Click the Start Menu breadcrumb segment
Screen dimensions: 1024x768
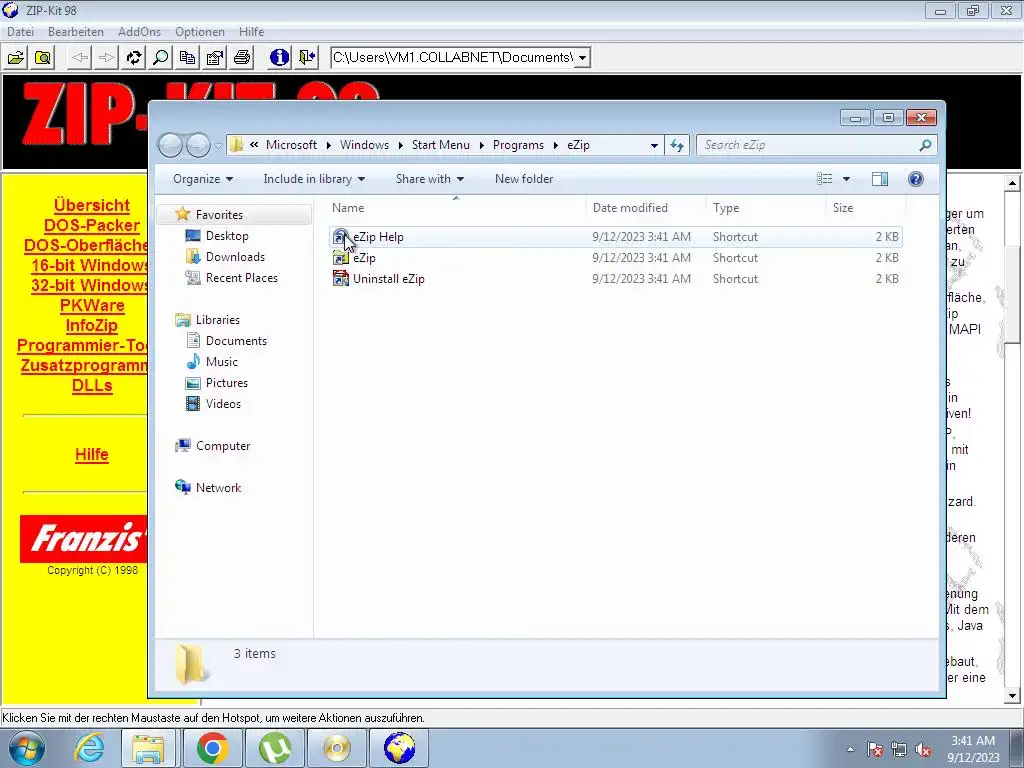pos(440,145)
